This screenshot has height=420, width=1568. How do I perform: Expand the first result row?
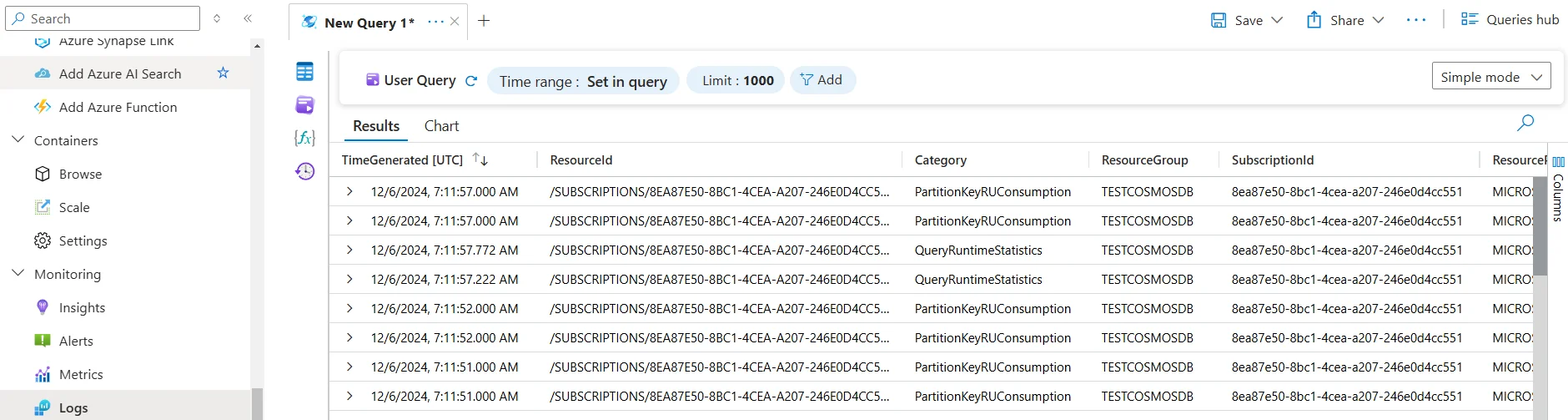pos(349,192)
